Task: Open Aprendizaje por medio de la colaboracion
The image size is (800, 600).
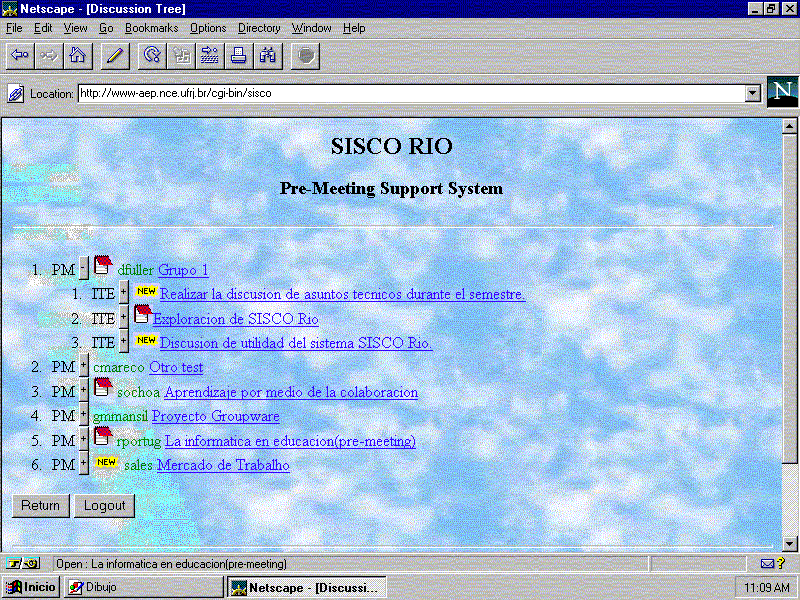Action: tap(291, 392)
